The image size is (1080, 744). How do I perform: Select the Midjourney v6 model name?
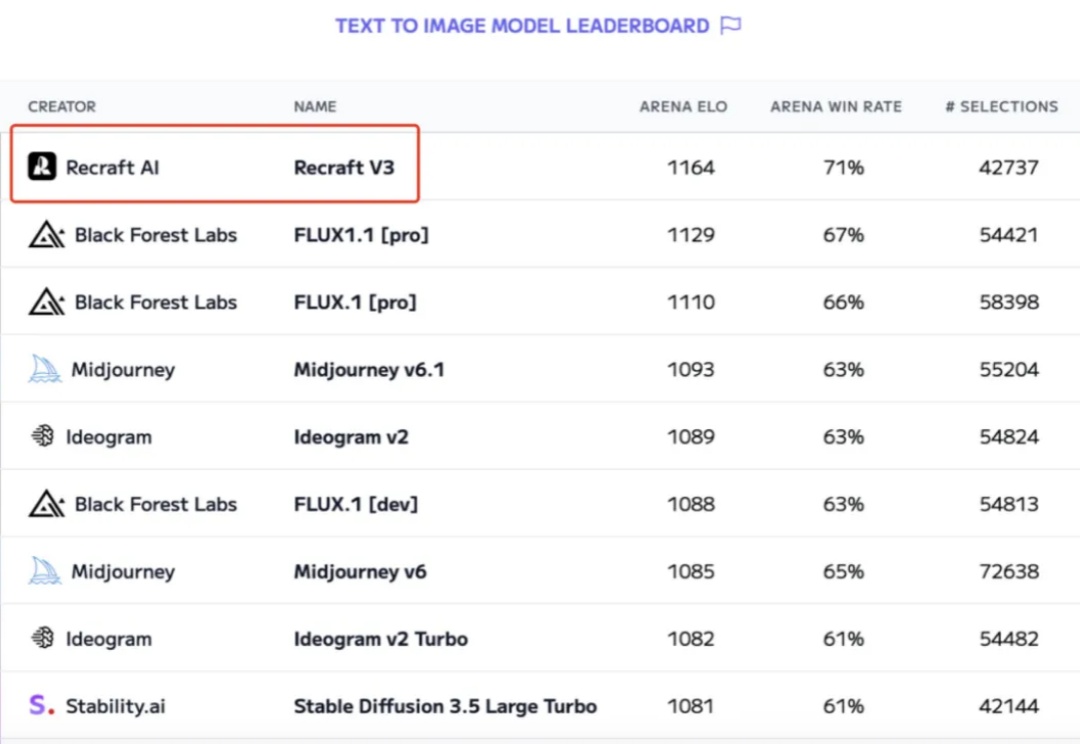[x=360, y=572]
